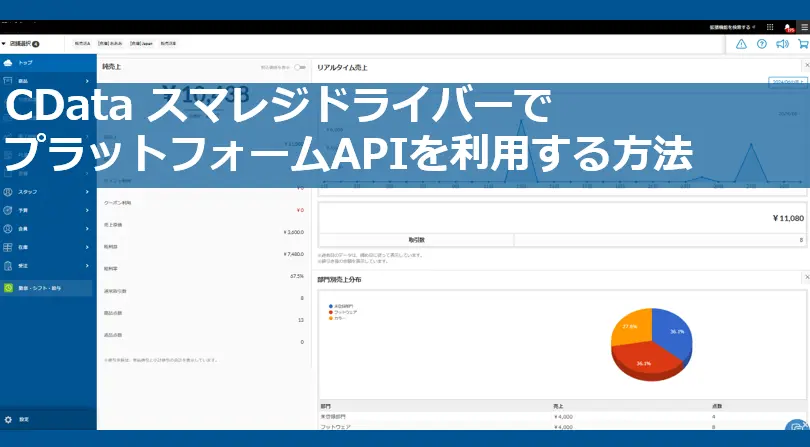
Task: Click the ¥11,080 realtime total
Action: point(788,218)
